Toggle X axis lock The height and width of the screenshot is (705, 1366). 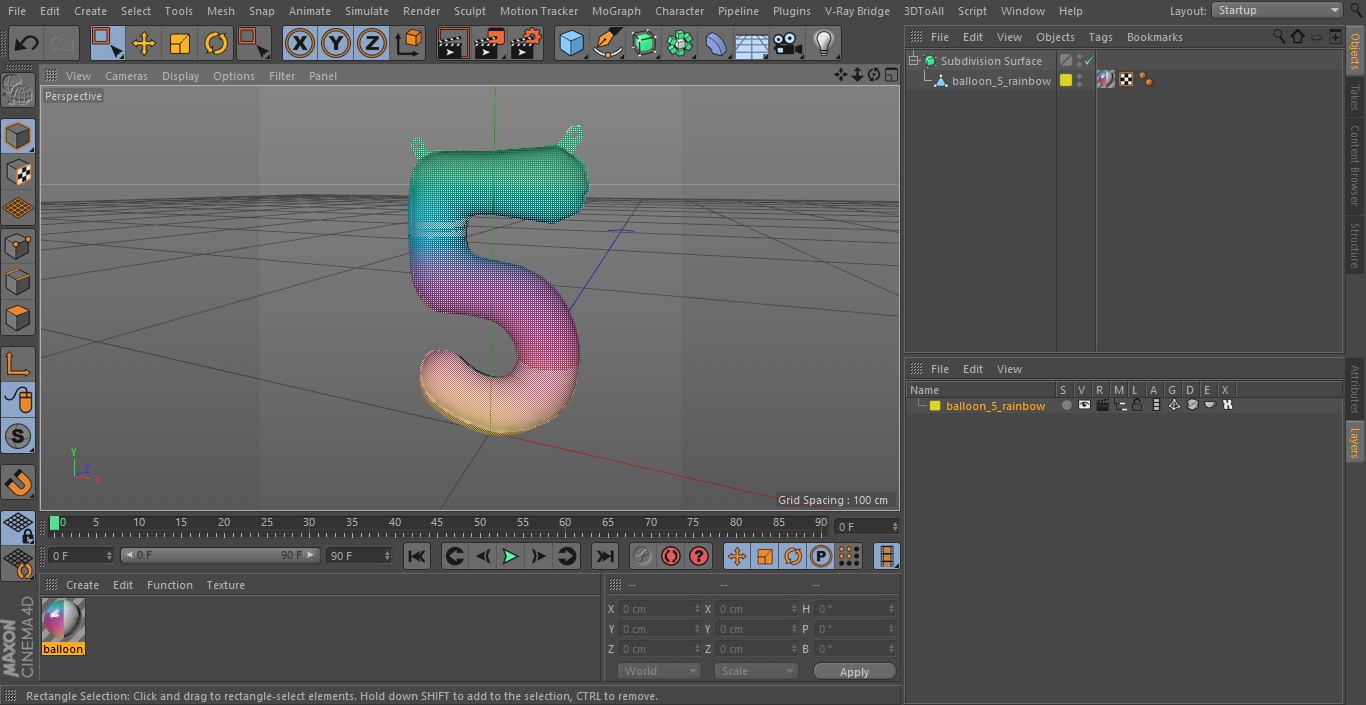tap(300, 43)
